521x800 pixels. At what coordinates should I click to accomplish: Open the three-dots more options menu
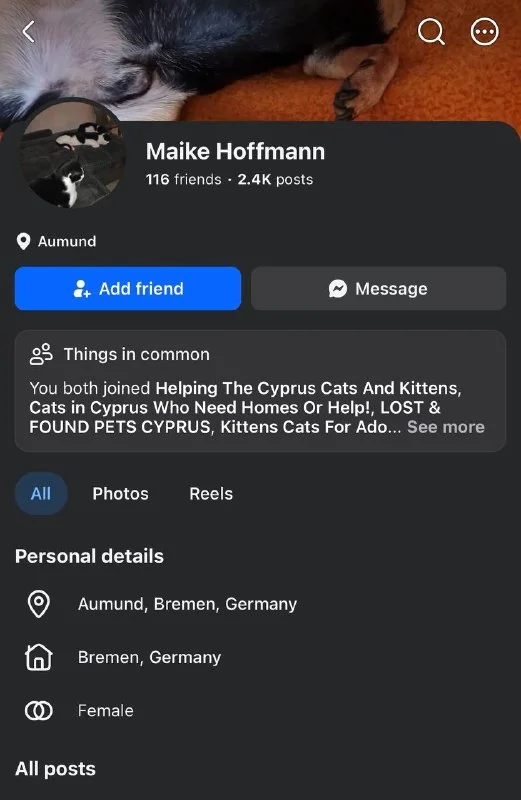tap(484, 32)
